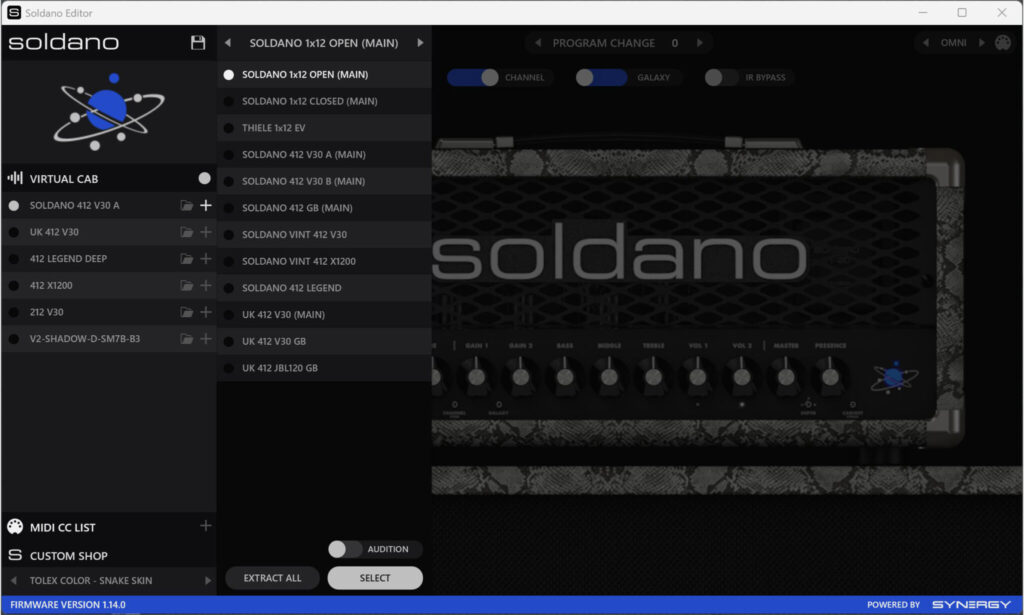Open folder for V2-SHADOW-D-SM7B-B3 slot
Viewport: 1024px width, 615px height.
186,339
